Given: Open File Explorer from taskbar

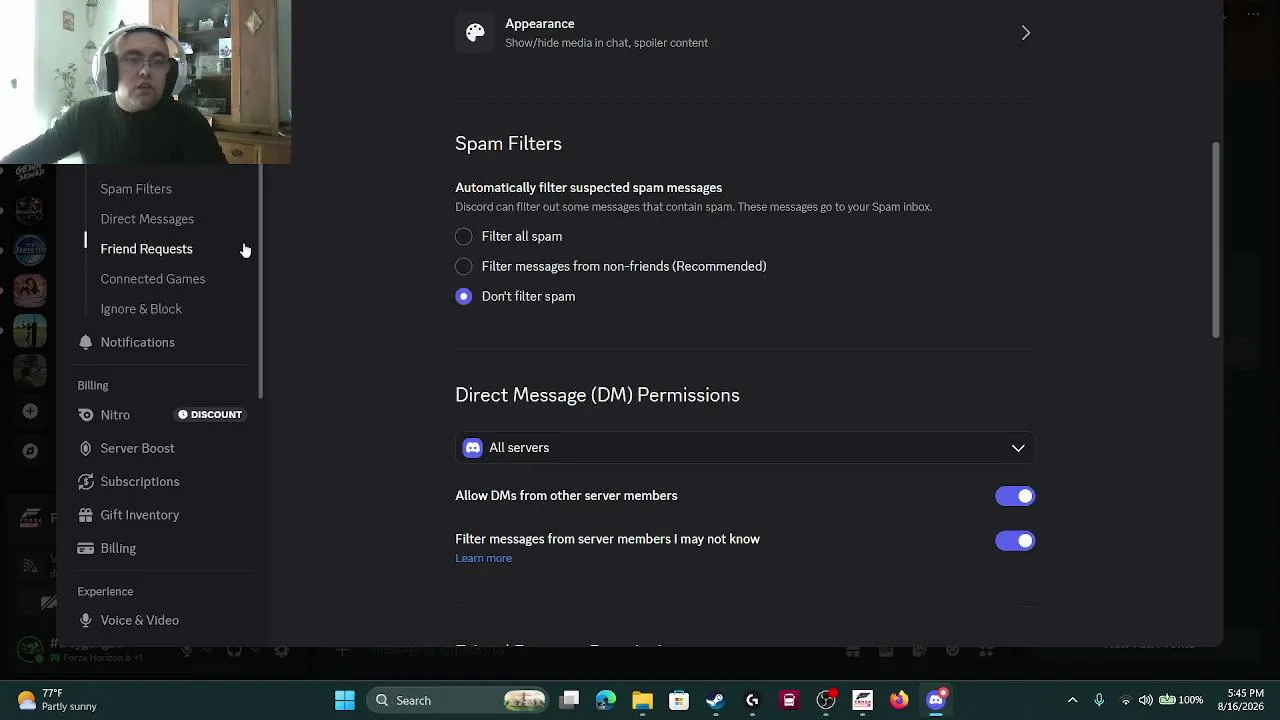Looking at the screenshot, I should [642, 700].
